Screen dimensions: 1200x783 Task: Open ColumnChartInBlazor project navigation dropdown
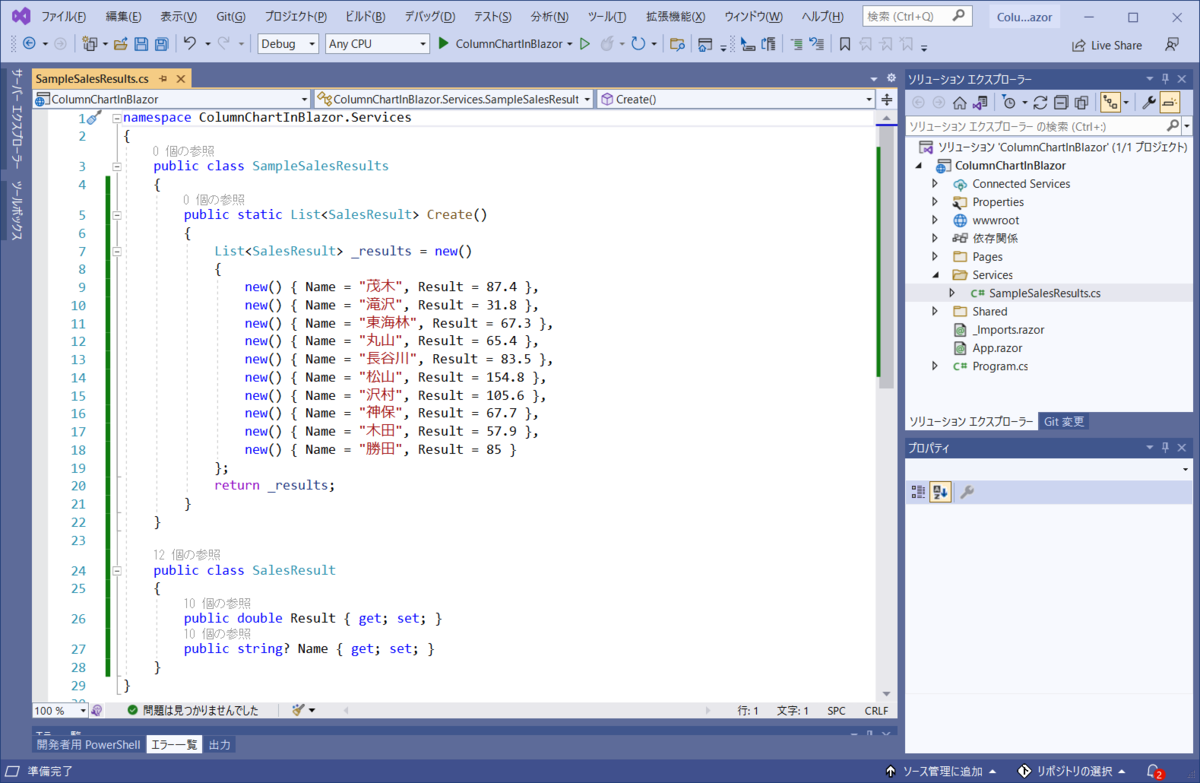pyautogui.click(x=171, y=99)
